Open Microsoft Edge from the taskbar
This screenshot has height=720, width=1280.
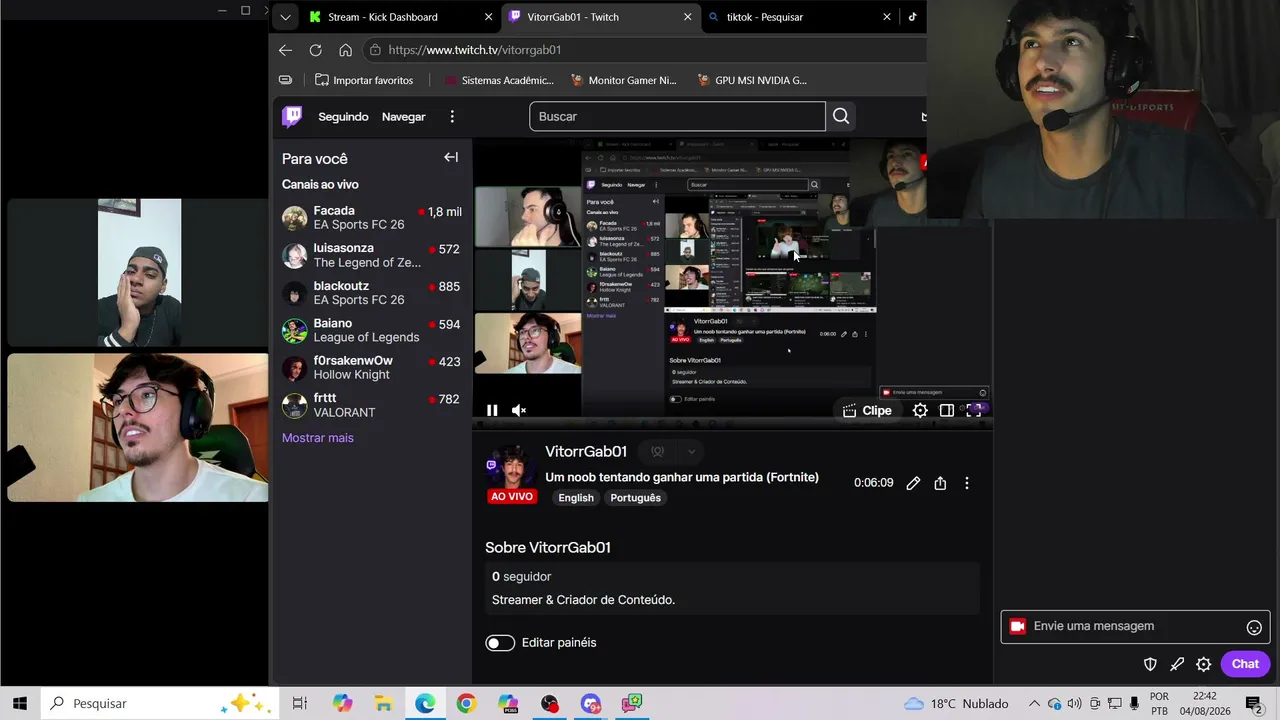click(425, 703)
